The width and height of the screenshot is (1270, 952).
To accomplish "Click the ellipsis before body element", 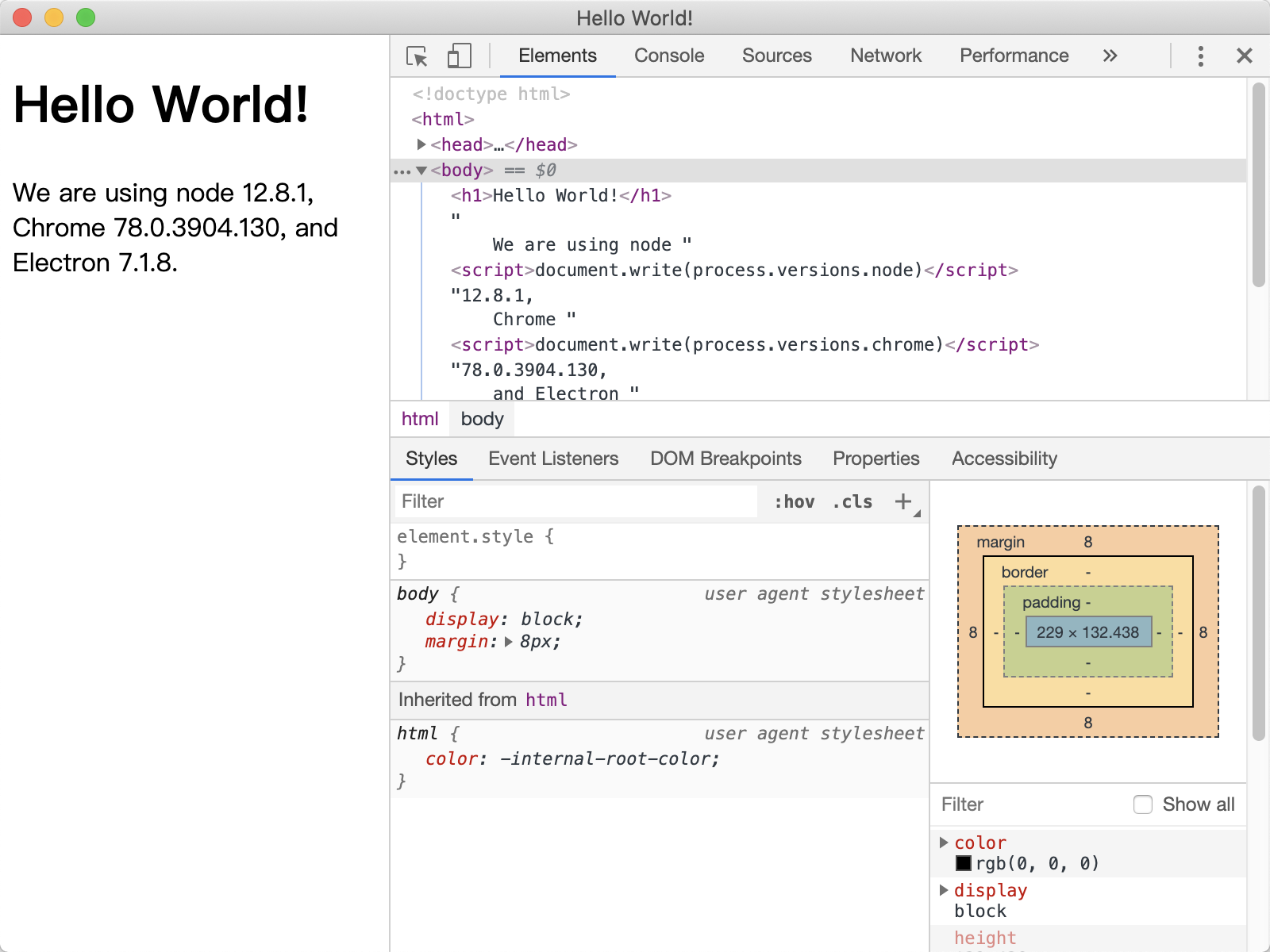I will coord(402,171).
